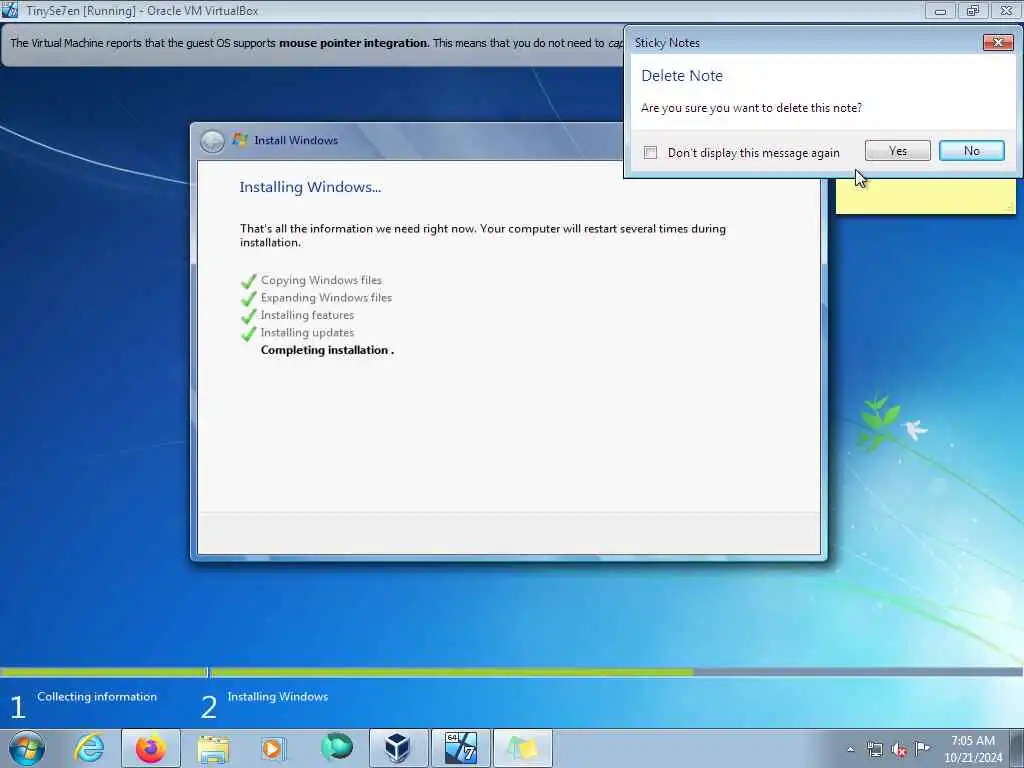The height and width of the screenshot is (768, 1024).
Task: Select the running 64-bit Windows 7 VM taskbar icon
Action: [460, 748]
